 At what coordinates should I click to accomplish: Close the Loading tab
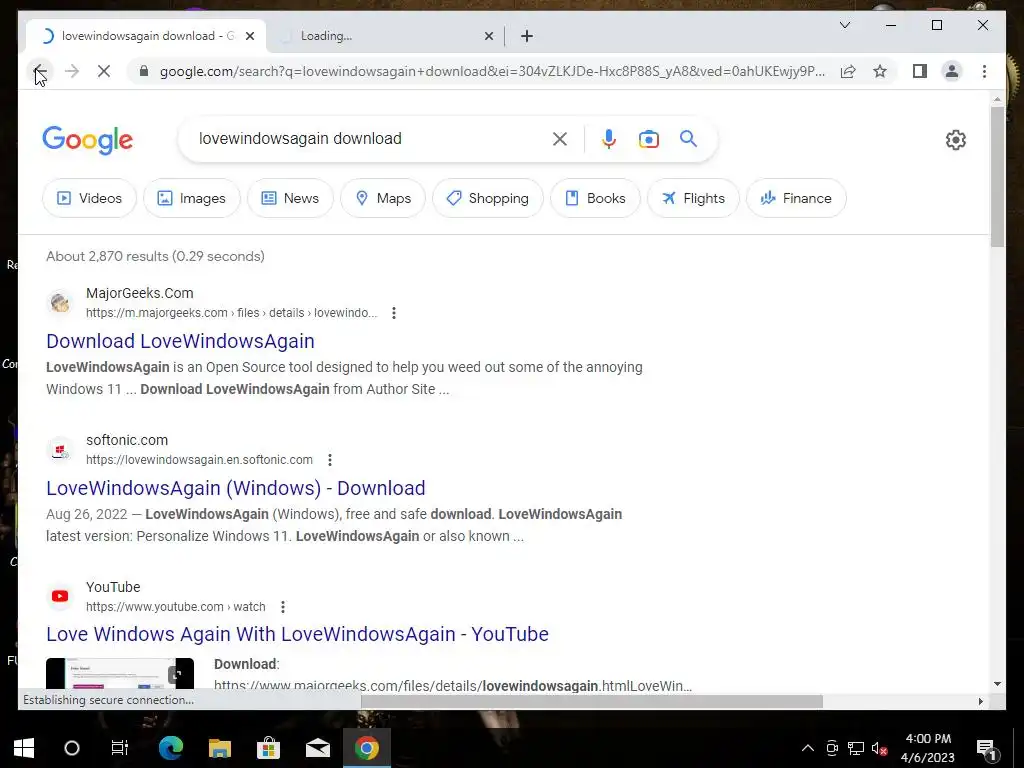click(488, 36)
